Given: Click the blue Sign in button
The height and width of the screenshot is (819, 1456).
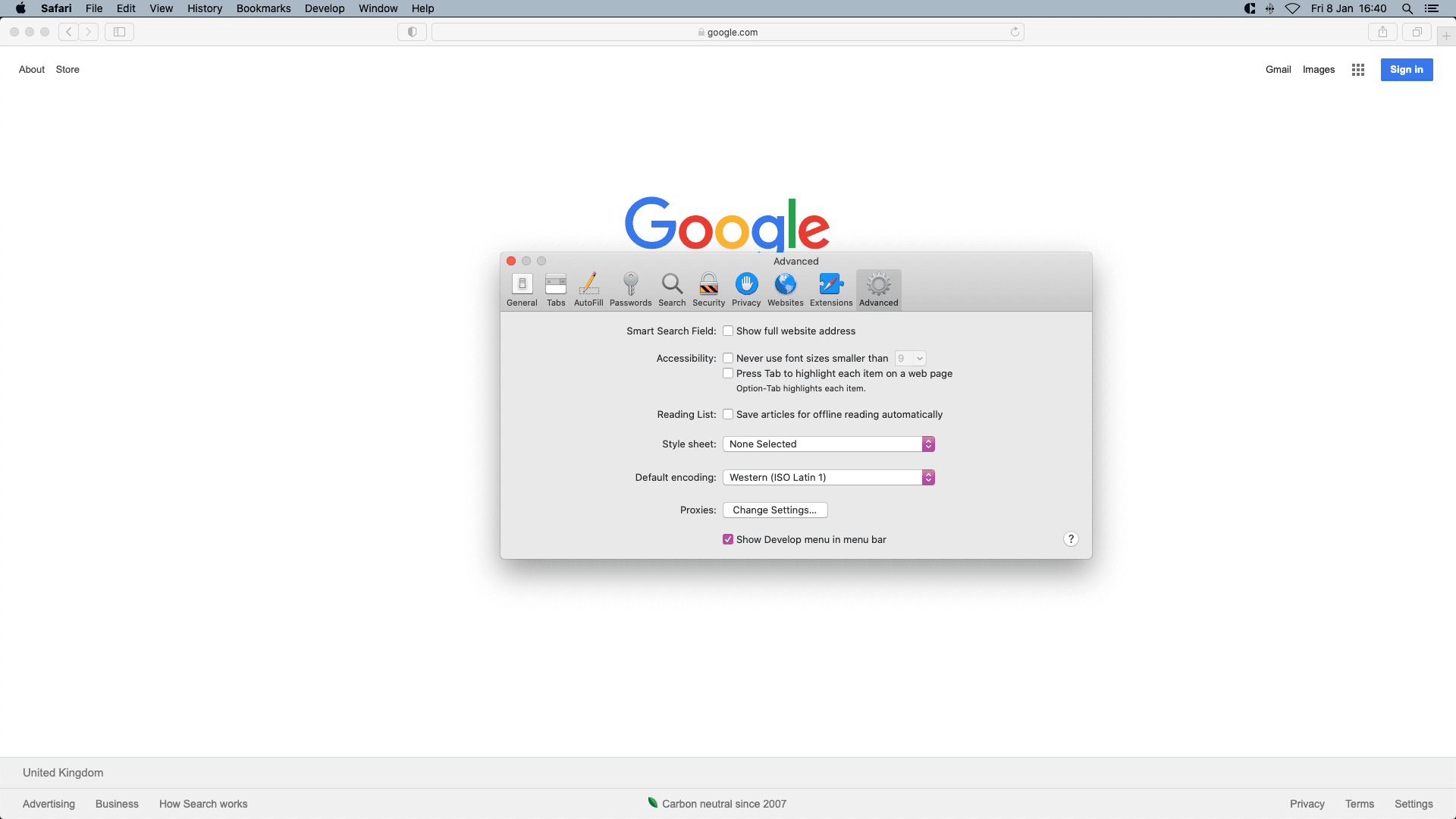Looking at the screenshot, I should pos(1406,70).
